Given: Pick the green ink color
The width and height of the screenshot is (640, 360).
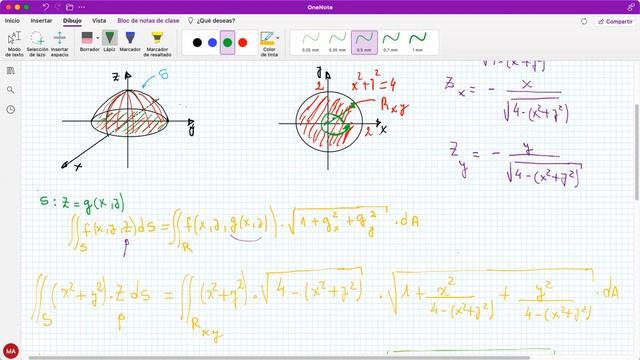Looking at the screenshot, I should [227, 42].
